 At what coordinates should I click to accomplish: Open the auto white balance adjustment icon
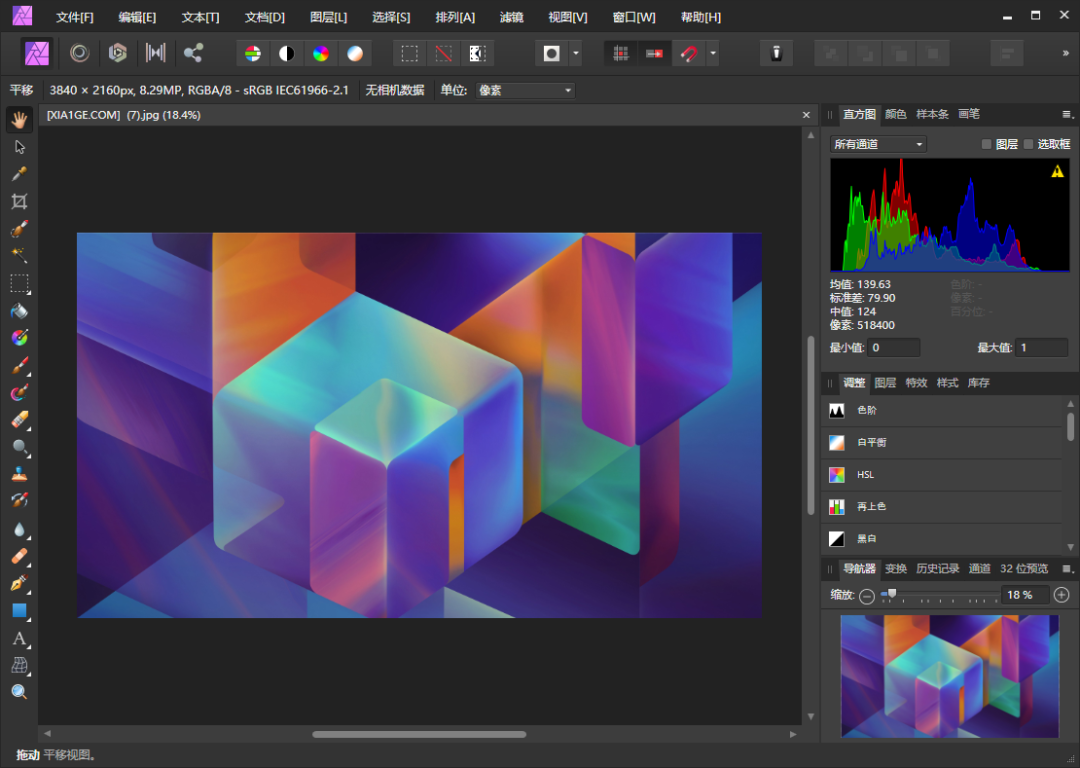(x=355, y=53)
